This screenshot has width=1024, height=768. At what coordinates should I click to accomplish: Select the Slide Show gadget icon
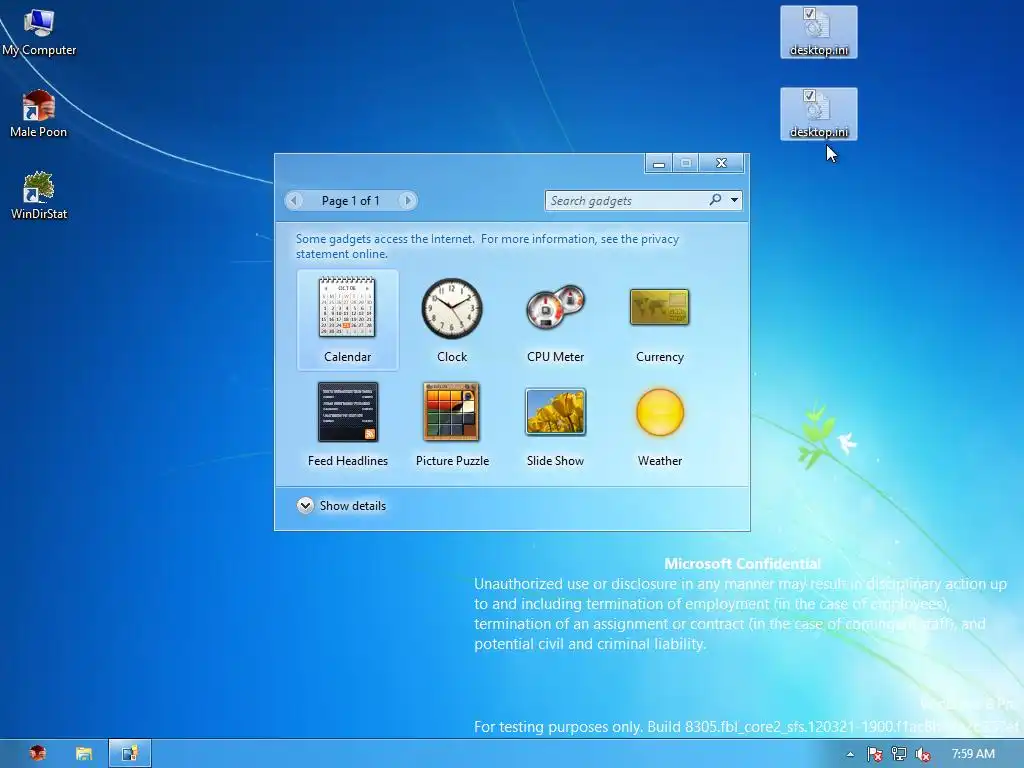tap(556, 411)
